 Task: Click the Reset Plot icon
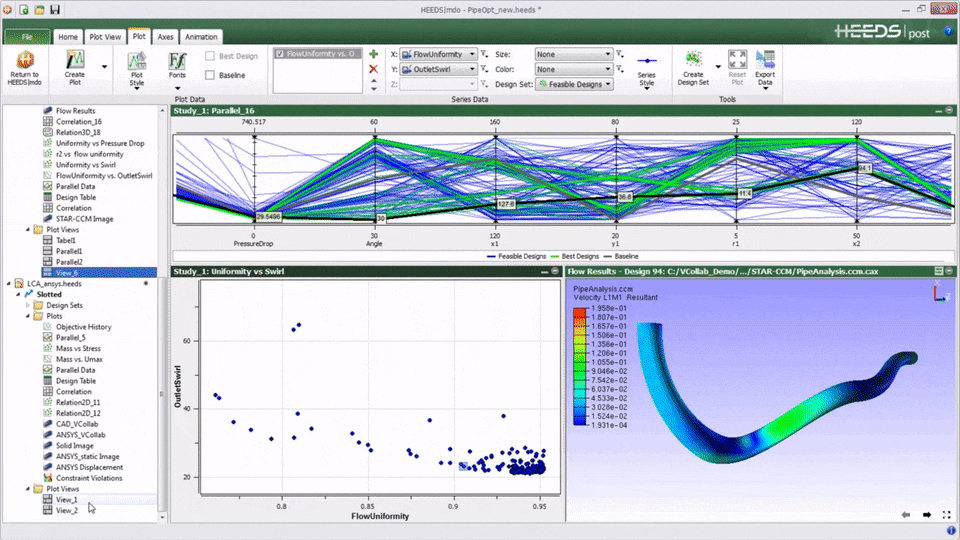(x=737, y=59)
